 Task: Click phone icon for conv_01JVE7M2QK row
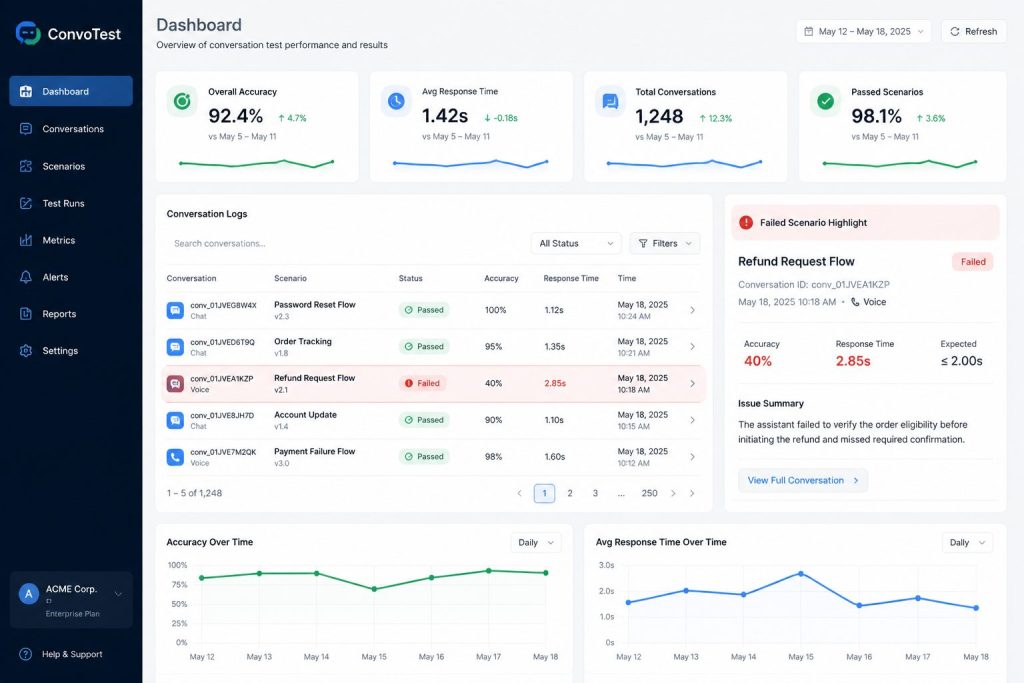[175, 456]
